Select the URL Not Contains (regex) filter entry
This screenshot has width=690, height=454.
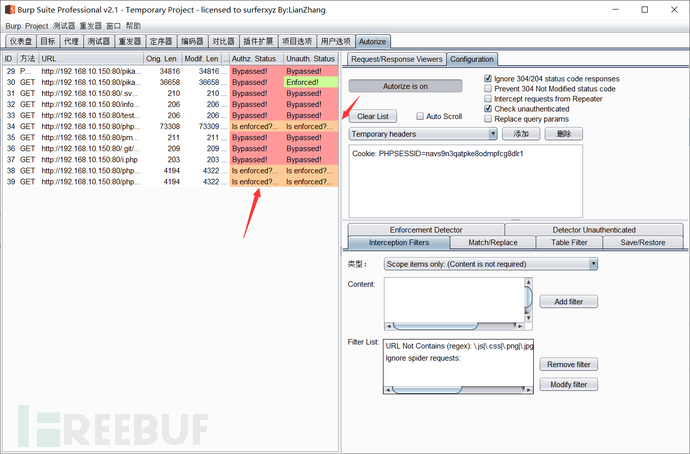pyautogui.click(x=459, y=346)
